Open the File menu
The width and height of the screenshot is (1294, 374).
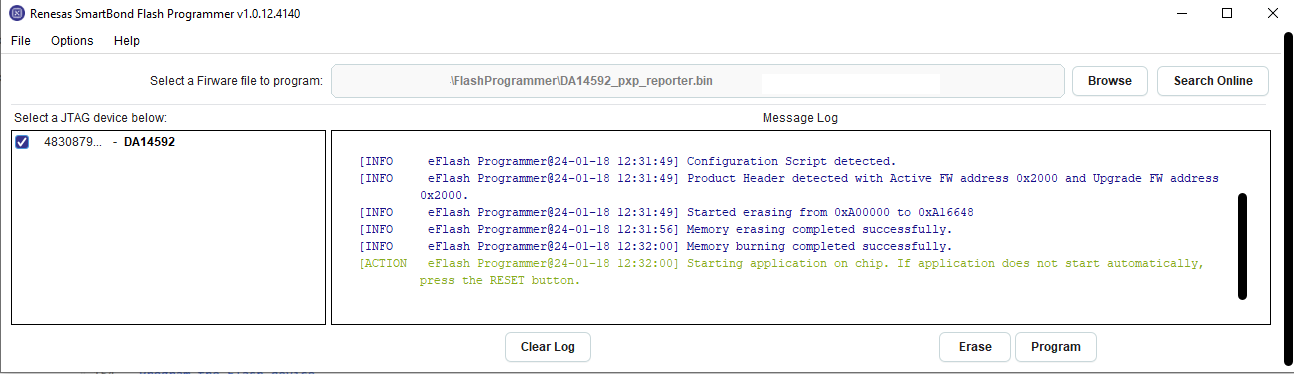(21, 41)
